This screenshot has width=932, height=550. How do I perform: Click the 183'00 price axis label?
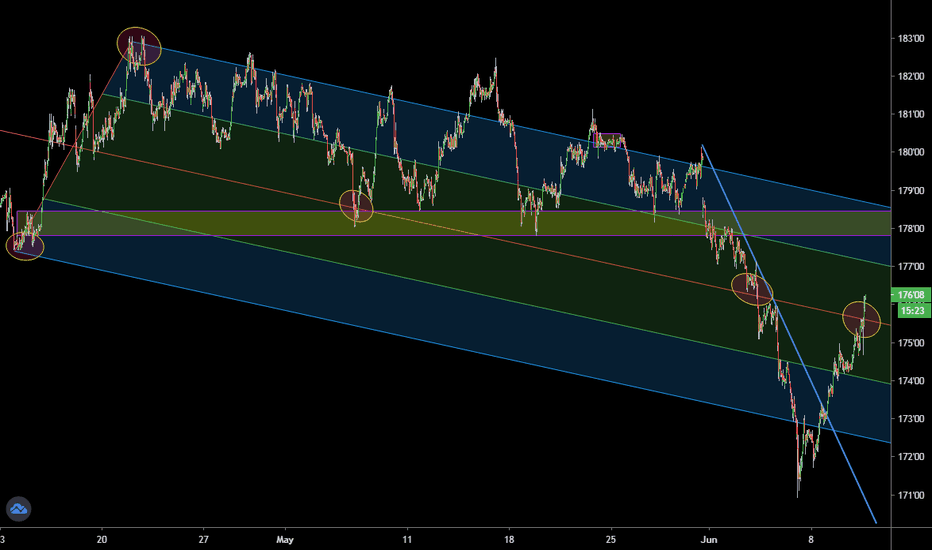(x=911, y=39)
